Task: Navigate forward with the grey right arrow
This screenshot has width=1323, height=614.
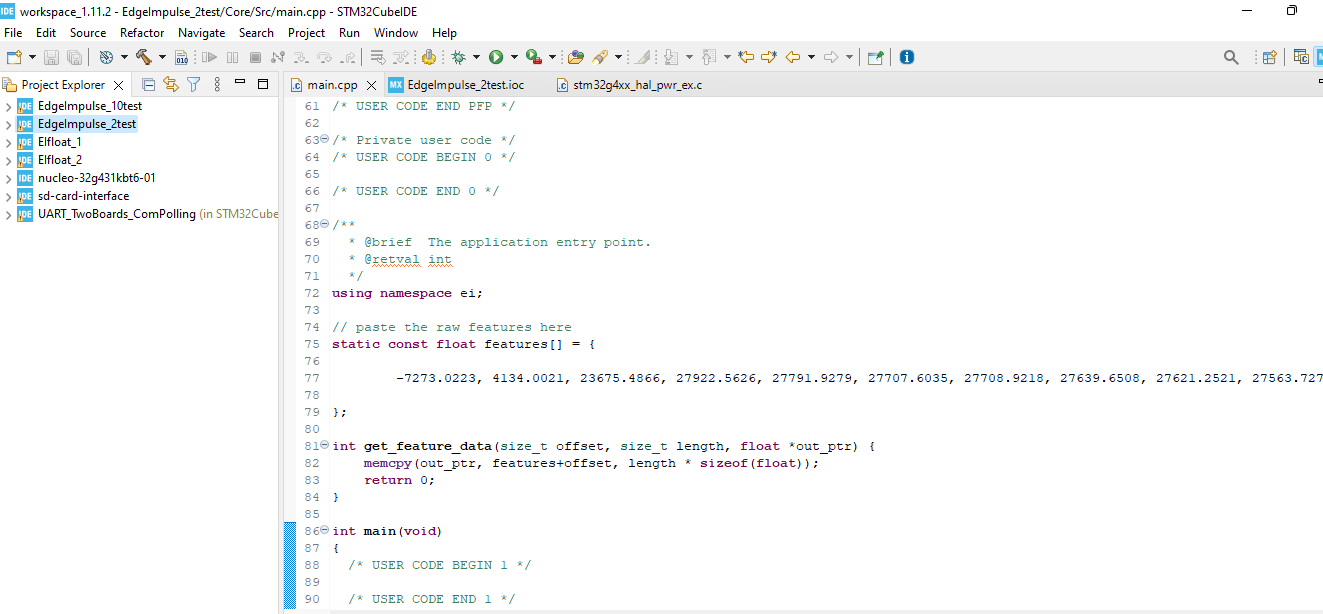Action: click(831, 57)
